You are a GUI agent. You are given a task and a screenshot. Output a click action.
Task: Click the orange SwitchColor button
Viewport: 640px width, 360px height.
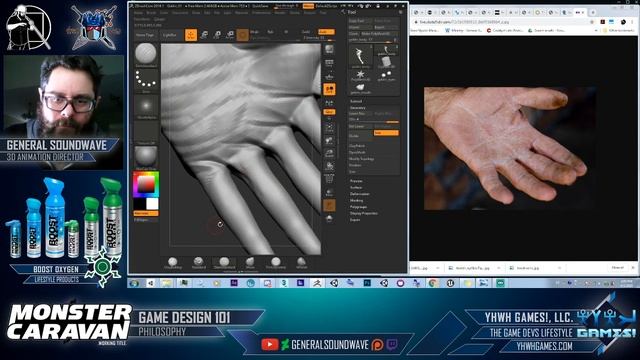[146, 213]
